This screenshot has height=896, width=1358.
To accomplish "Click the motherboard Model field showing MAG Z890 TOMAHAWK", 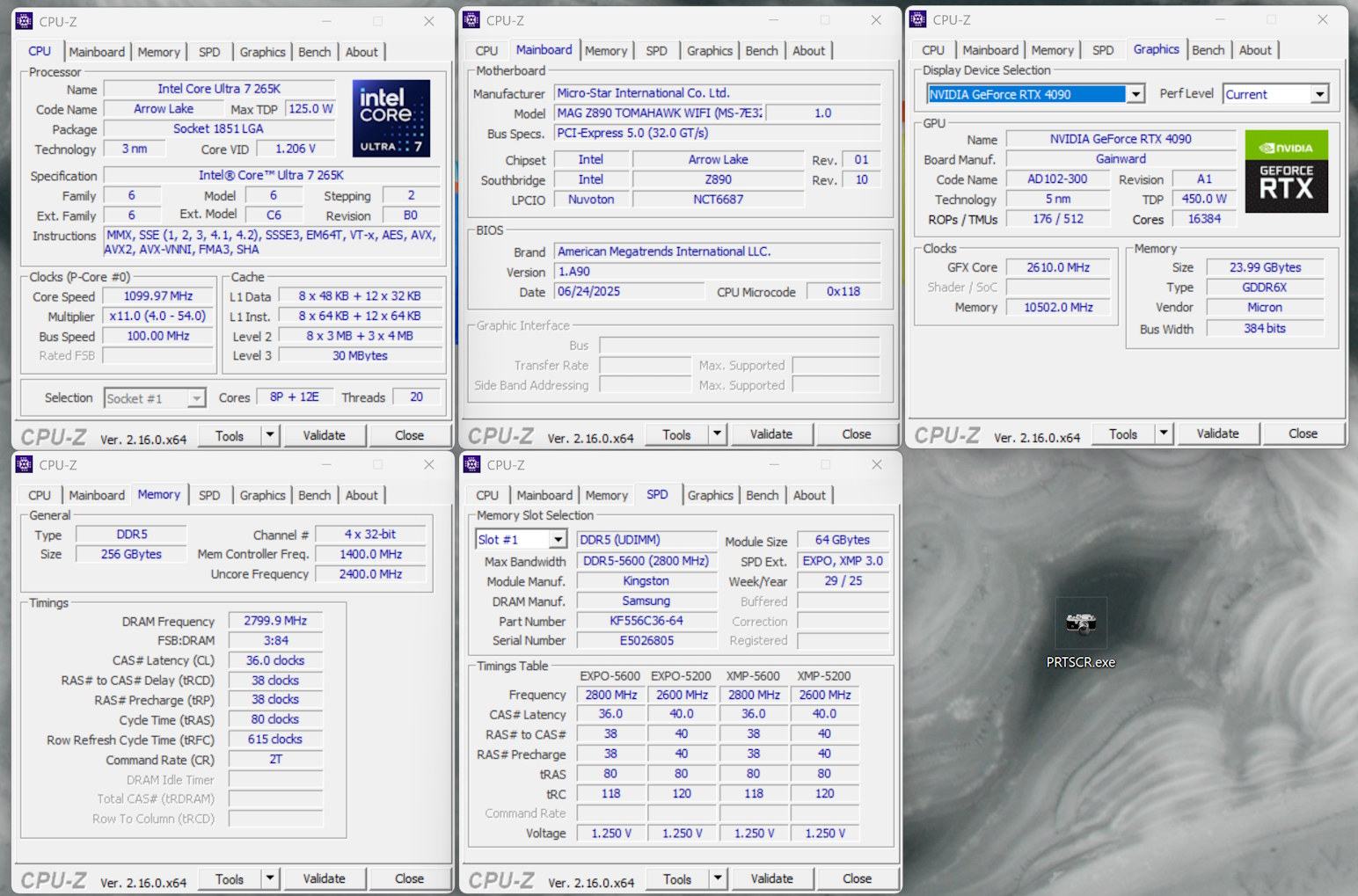I will tap(658, 113).
